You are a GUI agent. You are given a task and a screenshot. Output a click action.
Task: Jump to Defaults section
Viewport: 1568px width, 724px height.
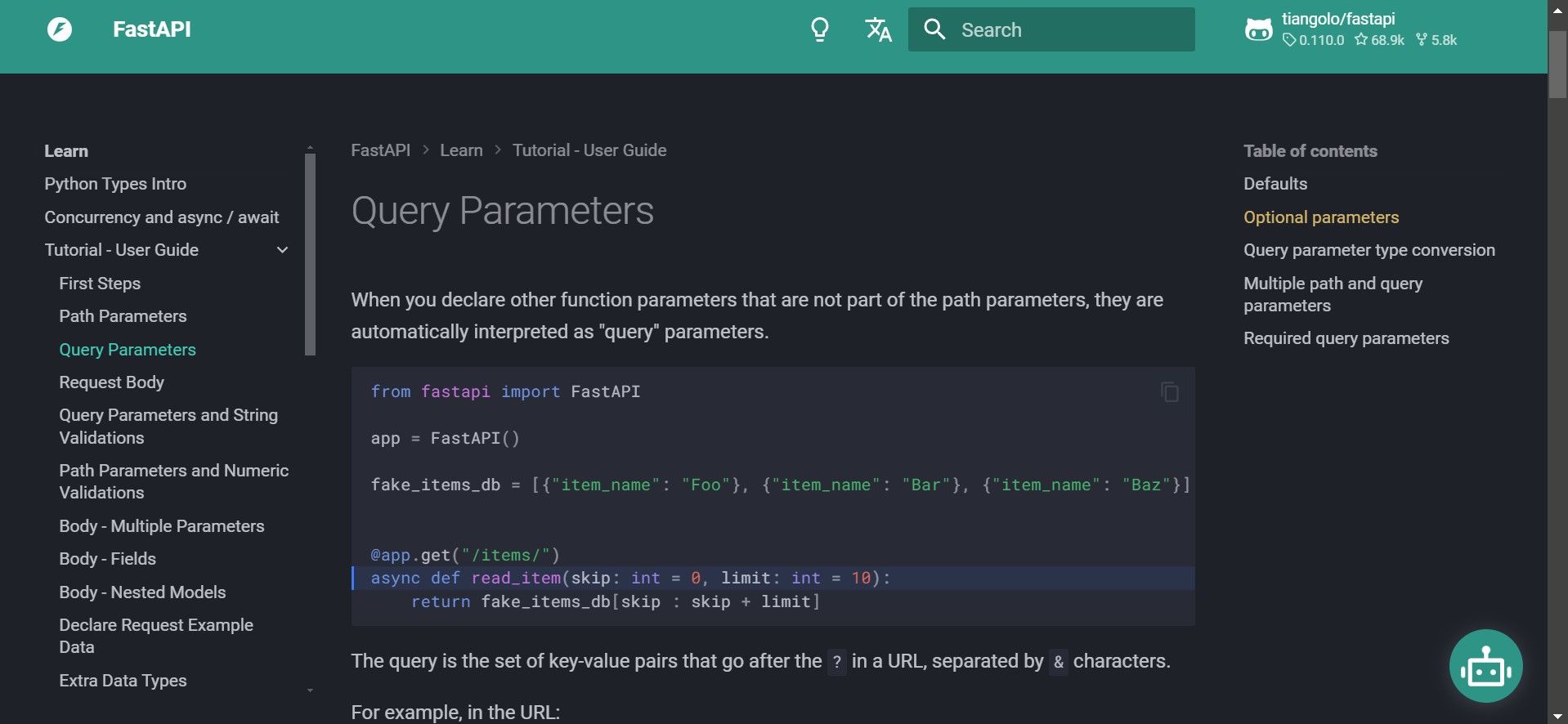pyautogui.click(x=1275, y=184)
